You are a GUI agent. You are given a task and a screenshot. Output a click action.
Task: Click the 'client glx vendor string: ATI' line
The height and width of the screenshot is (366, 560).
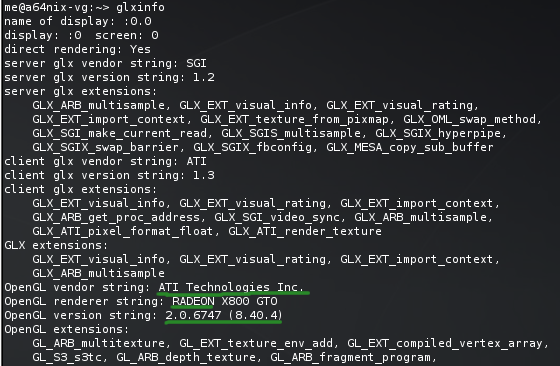point(105,161)
